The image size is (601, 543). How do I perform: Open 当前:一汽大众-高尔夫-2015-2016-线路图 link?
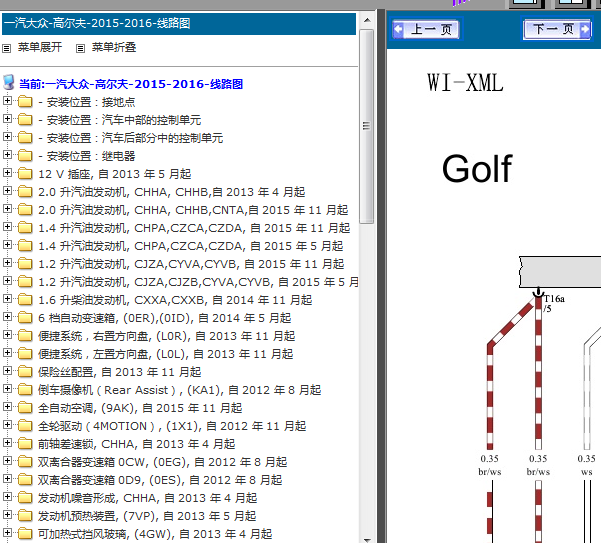click(x=131, y=84)
